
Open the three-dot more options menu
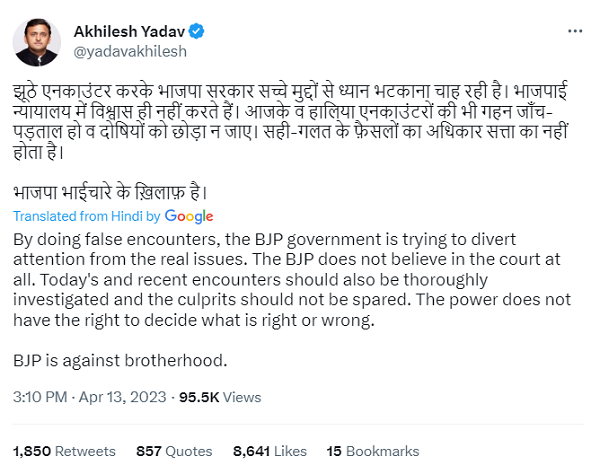[x=571, y=31]
